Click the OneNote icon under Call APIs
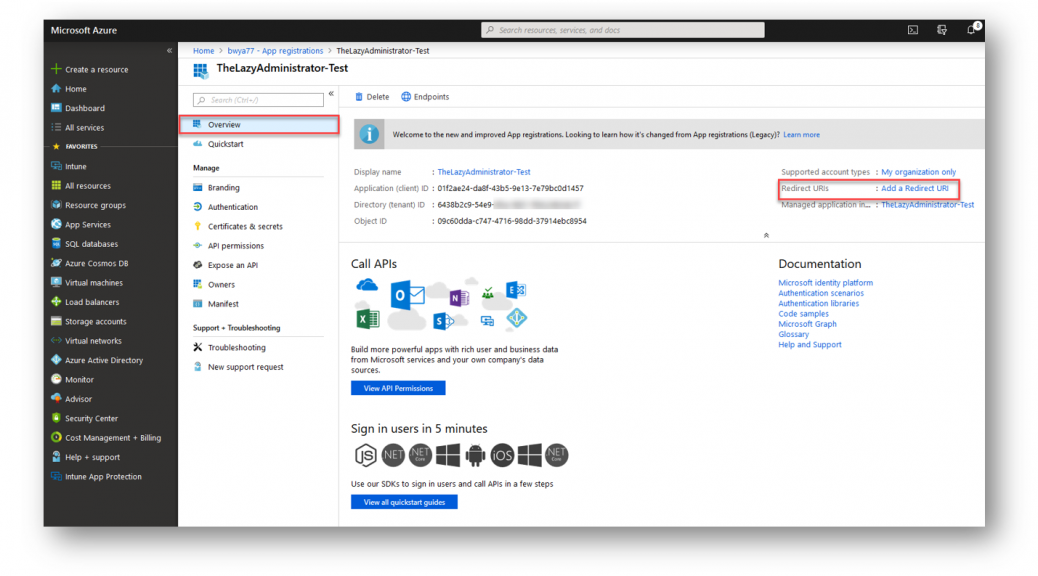 [459, 298]
